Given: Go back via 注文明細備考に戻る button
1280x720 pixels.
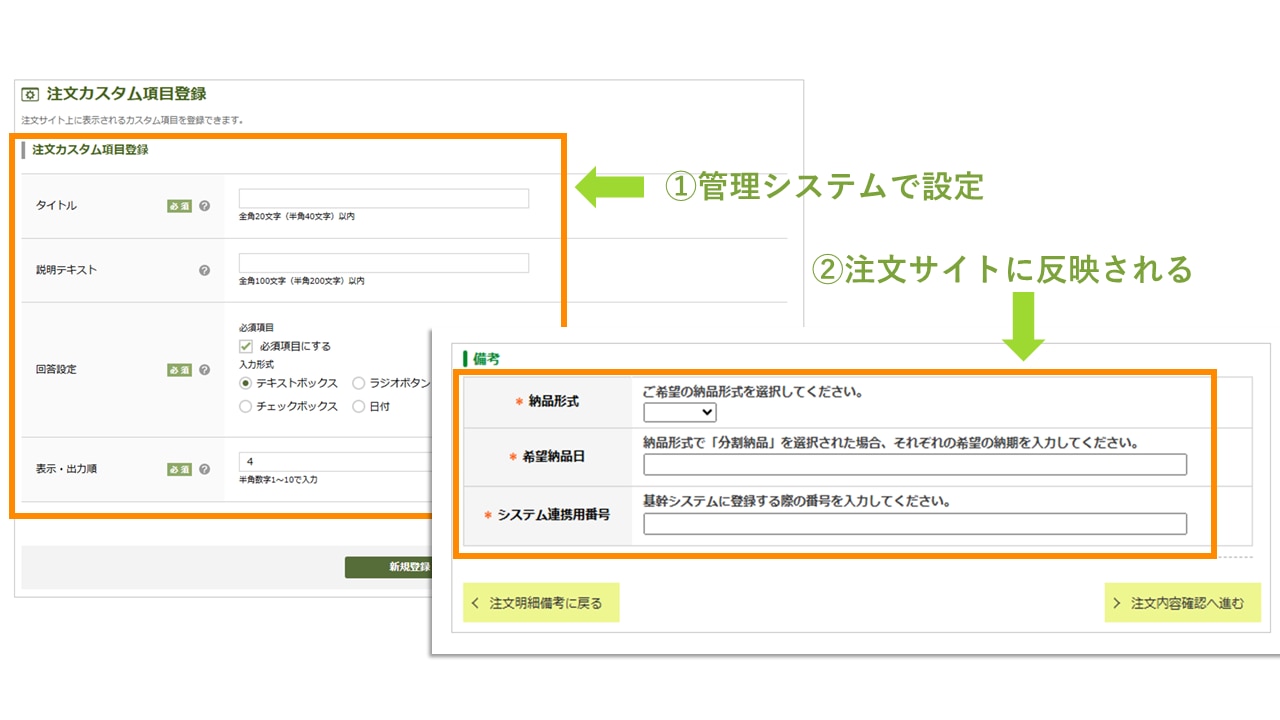Looking at the screenshot, I should (541, 603).
